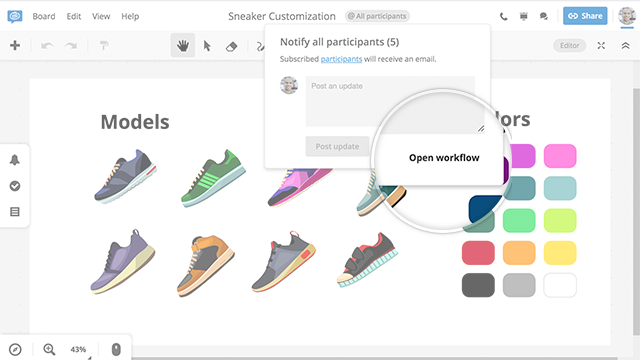
Task: Select the lime green color swatch
Action: pos(560,220)
